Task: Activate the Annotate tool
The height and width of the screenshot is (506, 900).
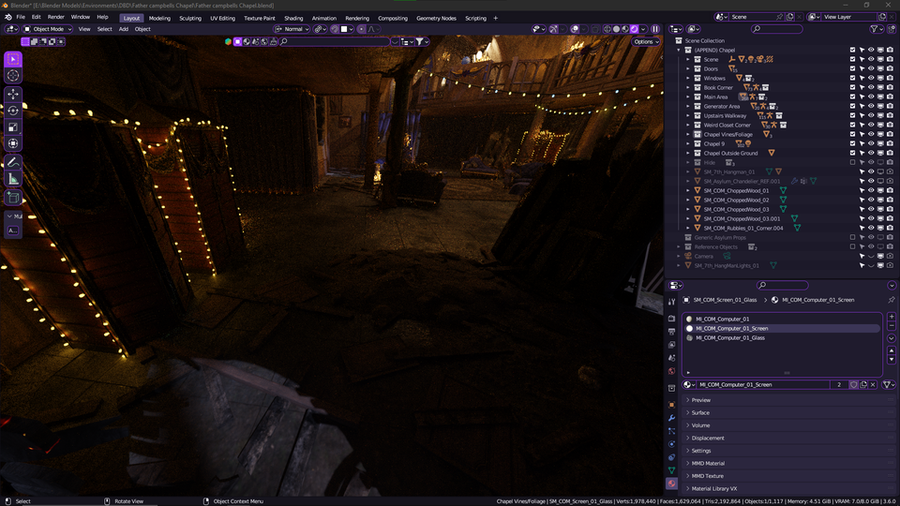Action: tap(13, 163)
